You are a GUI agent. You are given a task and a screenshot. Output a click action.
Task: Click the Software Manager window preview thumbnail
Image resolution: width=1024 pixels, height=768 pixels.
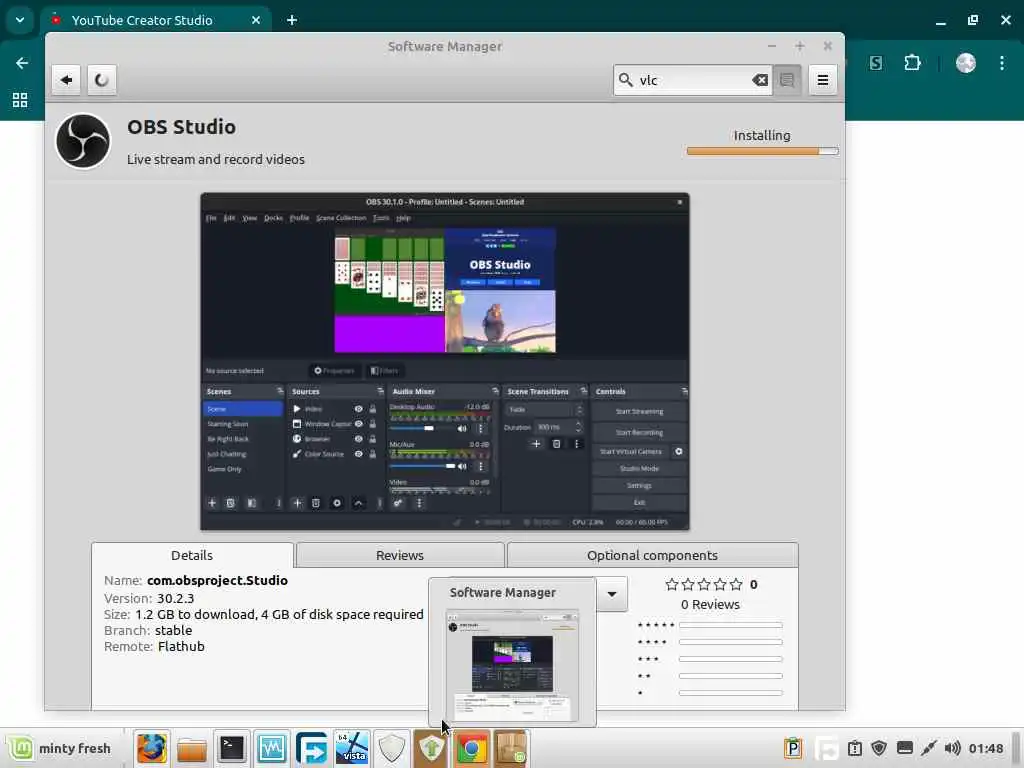[x=512, y=664]
